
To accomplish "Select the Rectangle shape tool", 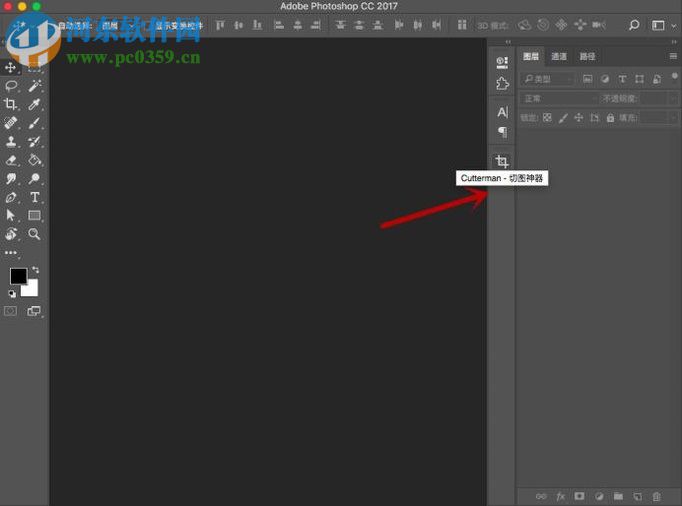I will pyautogui.click(x=34, y=215).
